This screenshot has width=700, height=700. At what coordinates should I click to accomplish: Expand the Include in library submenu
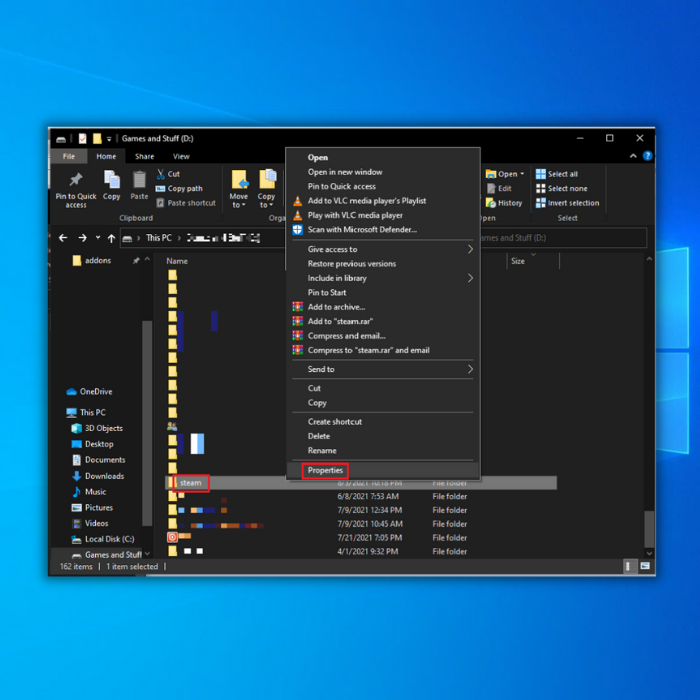(x=470, y=278)
